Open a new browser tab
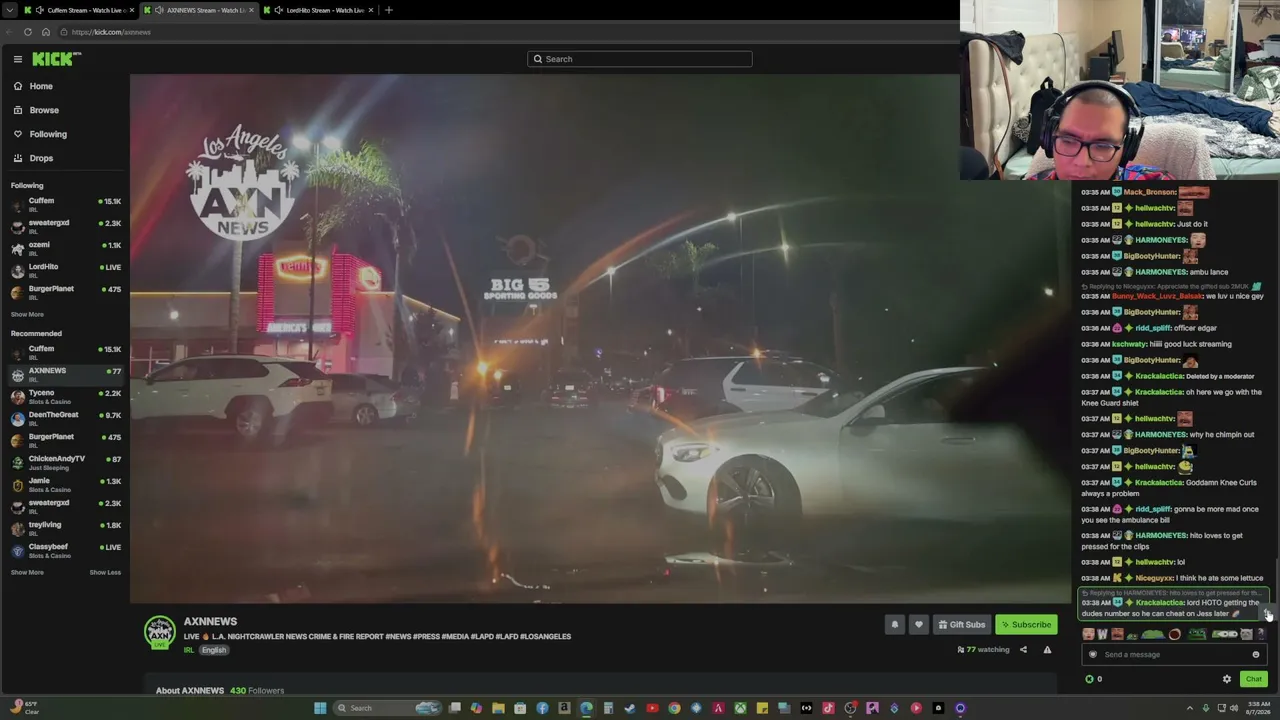 [x=389, y=10]
